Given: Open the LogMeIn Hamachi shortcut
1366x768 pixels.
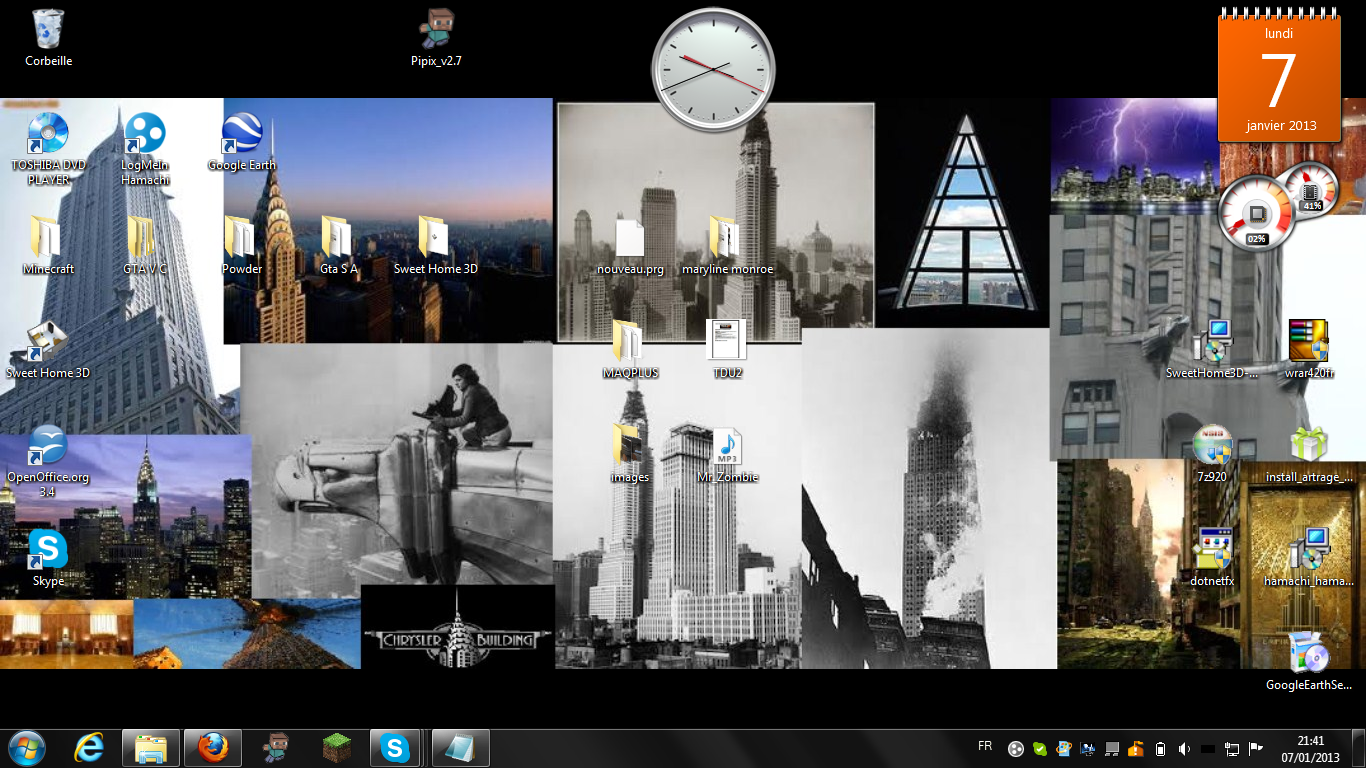Looking at the screenshot, I should [145, 150].
